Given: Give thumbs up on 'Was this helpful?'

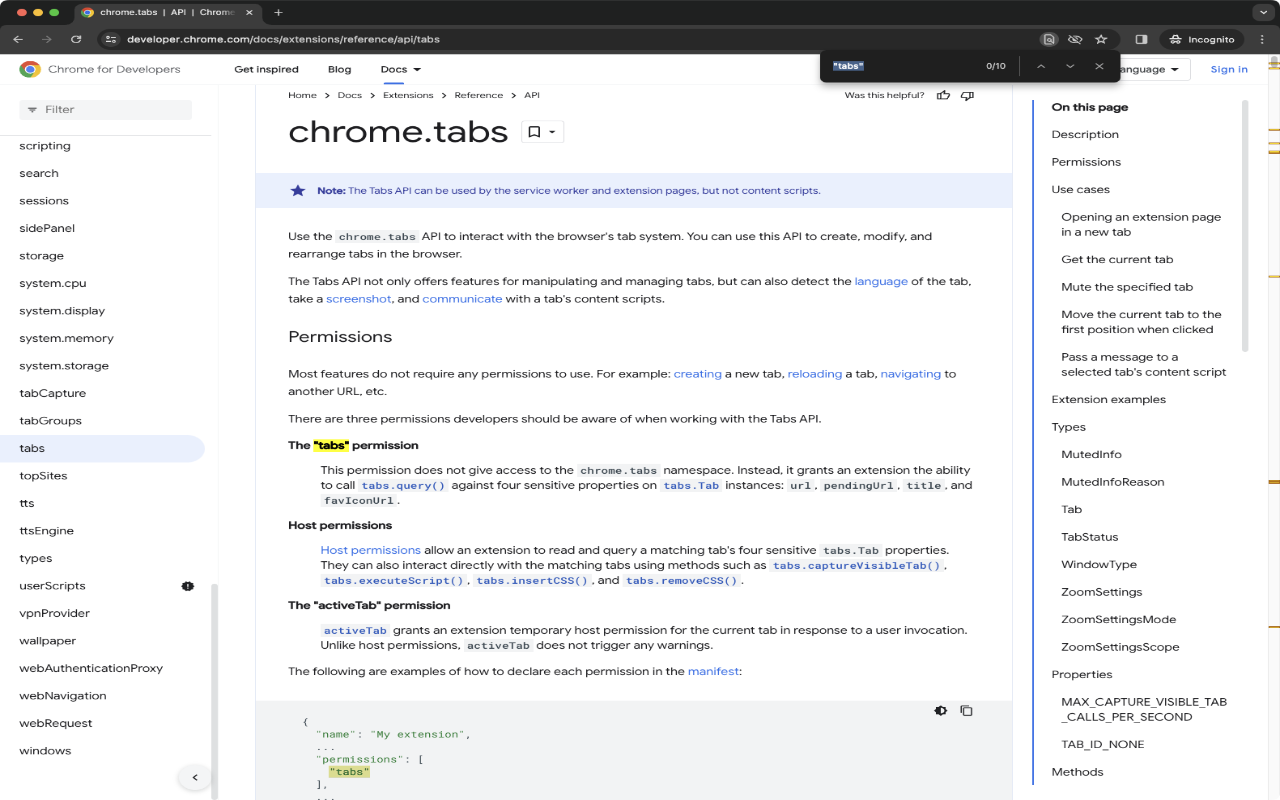Looking at the screenshot, I should tap(943, 95).
